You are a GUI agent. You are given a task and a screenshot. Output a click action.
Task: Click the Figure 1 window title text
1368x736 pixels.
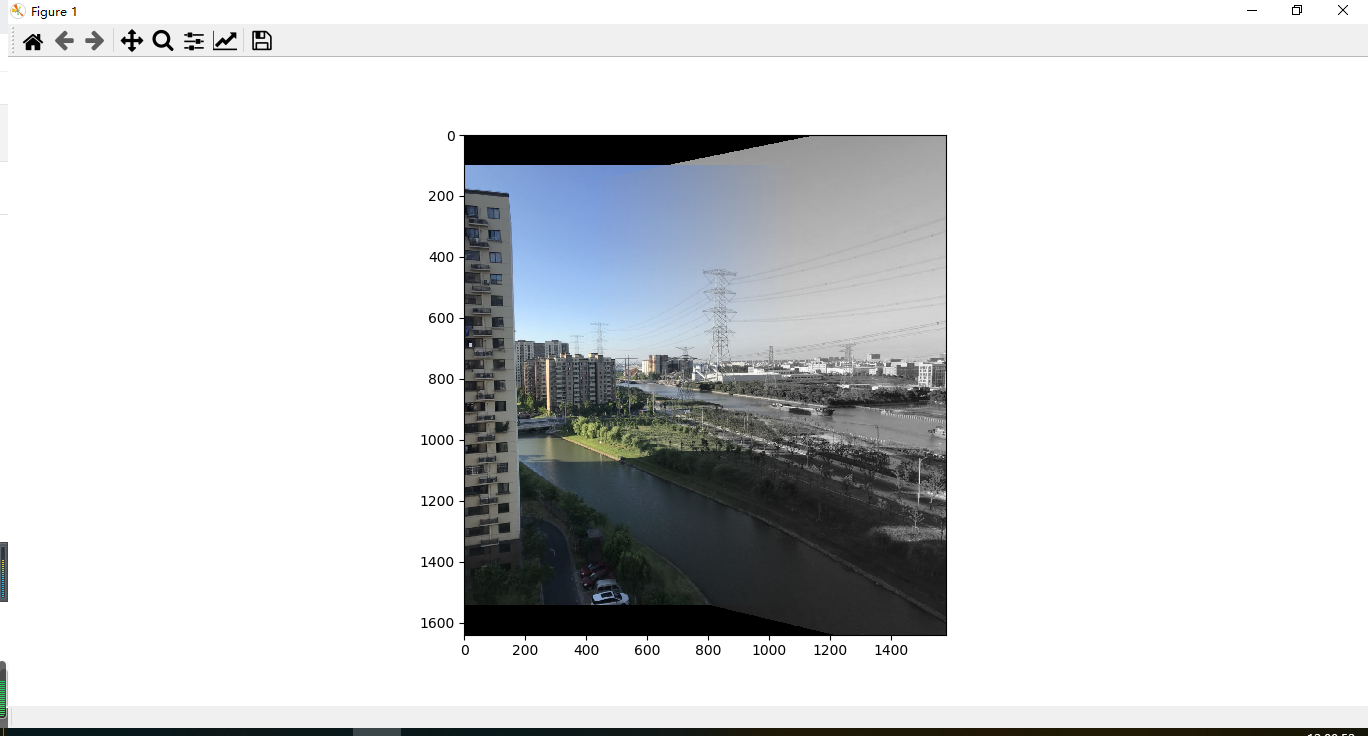point(54,12)
